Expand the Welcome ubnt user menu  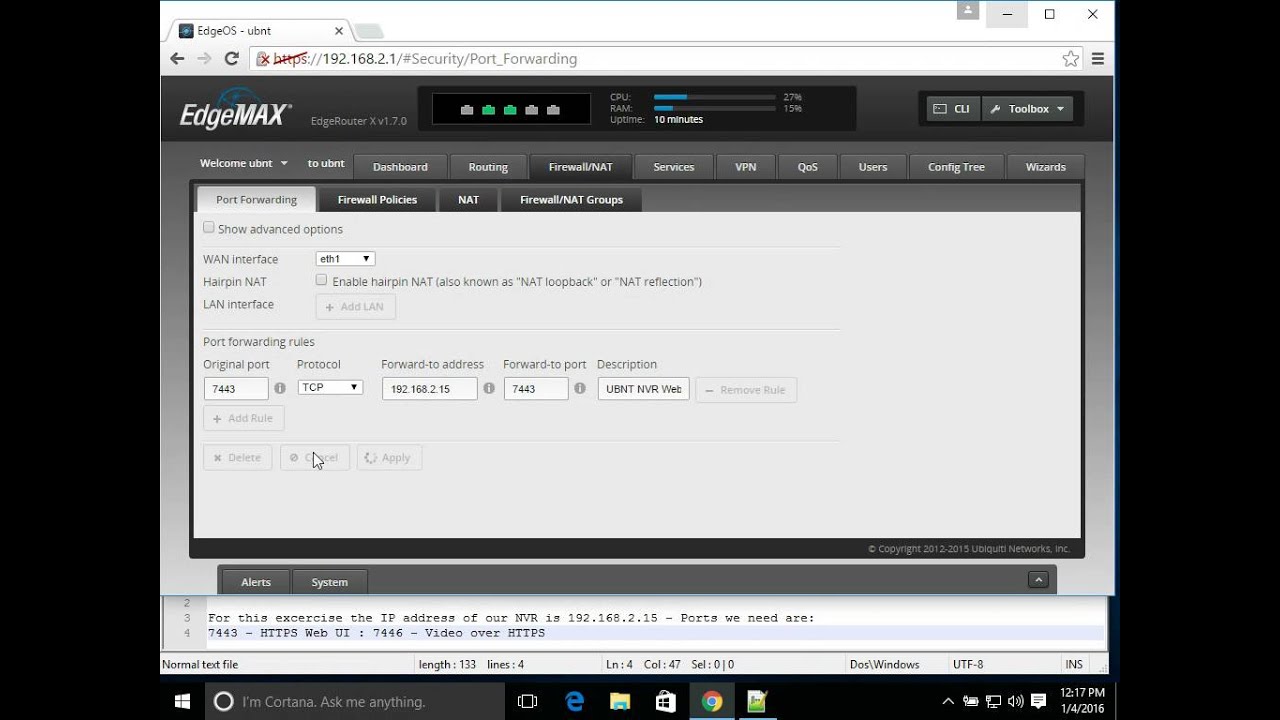(244, 163)
